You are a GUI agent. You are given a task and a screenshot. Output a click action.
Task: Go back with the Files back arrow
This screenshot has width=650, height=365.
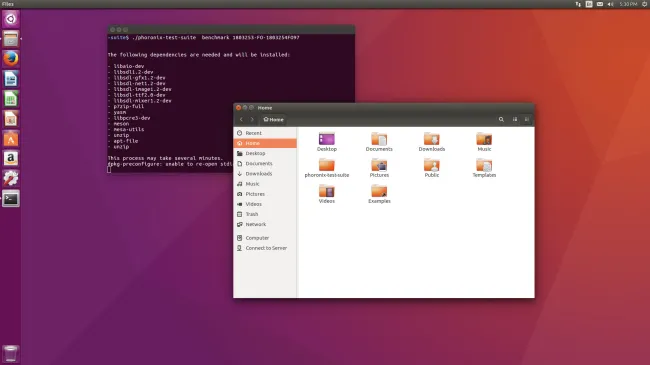pyautogui.click(x=241, y=119)
